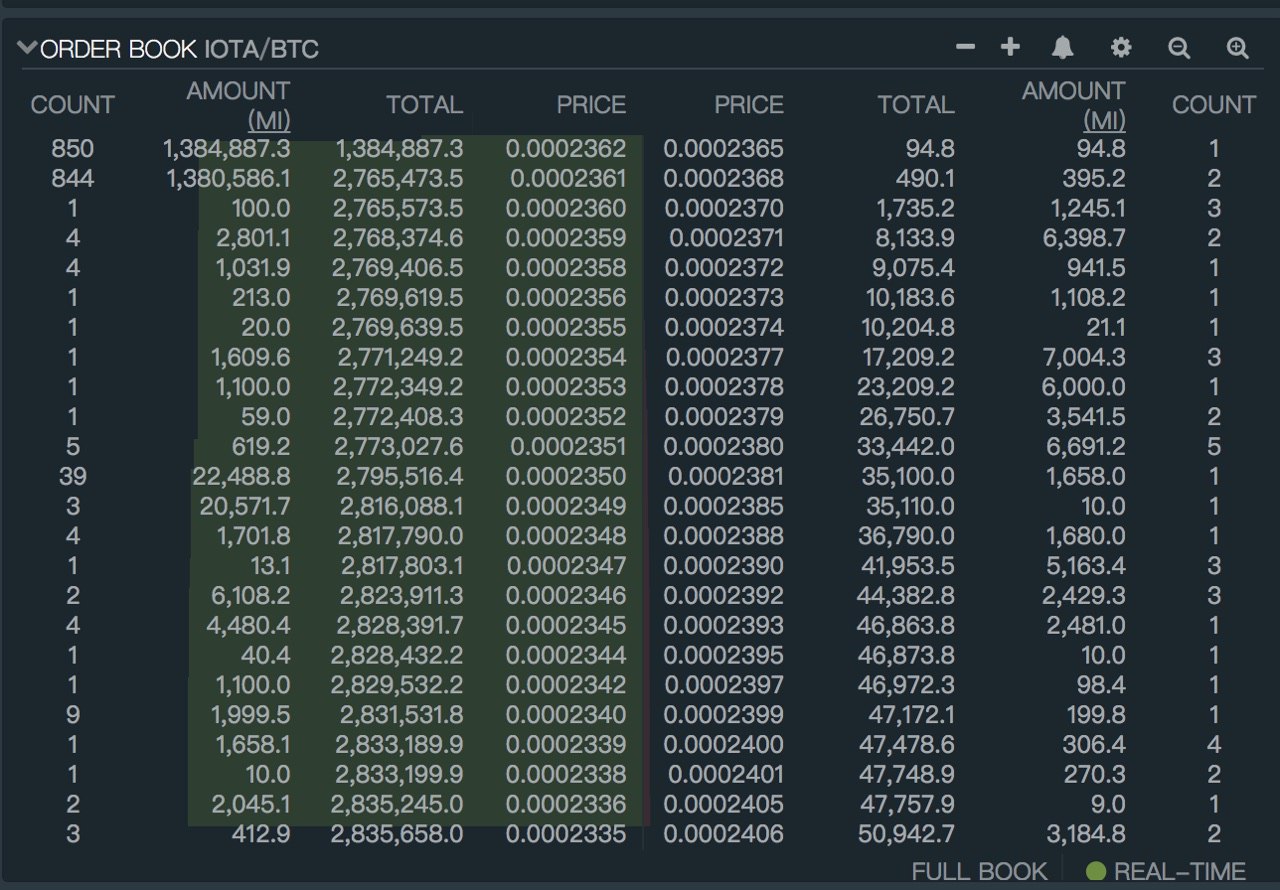
Task: Open order book settings gear
Action: point(1121,47)
